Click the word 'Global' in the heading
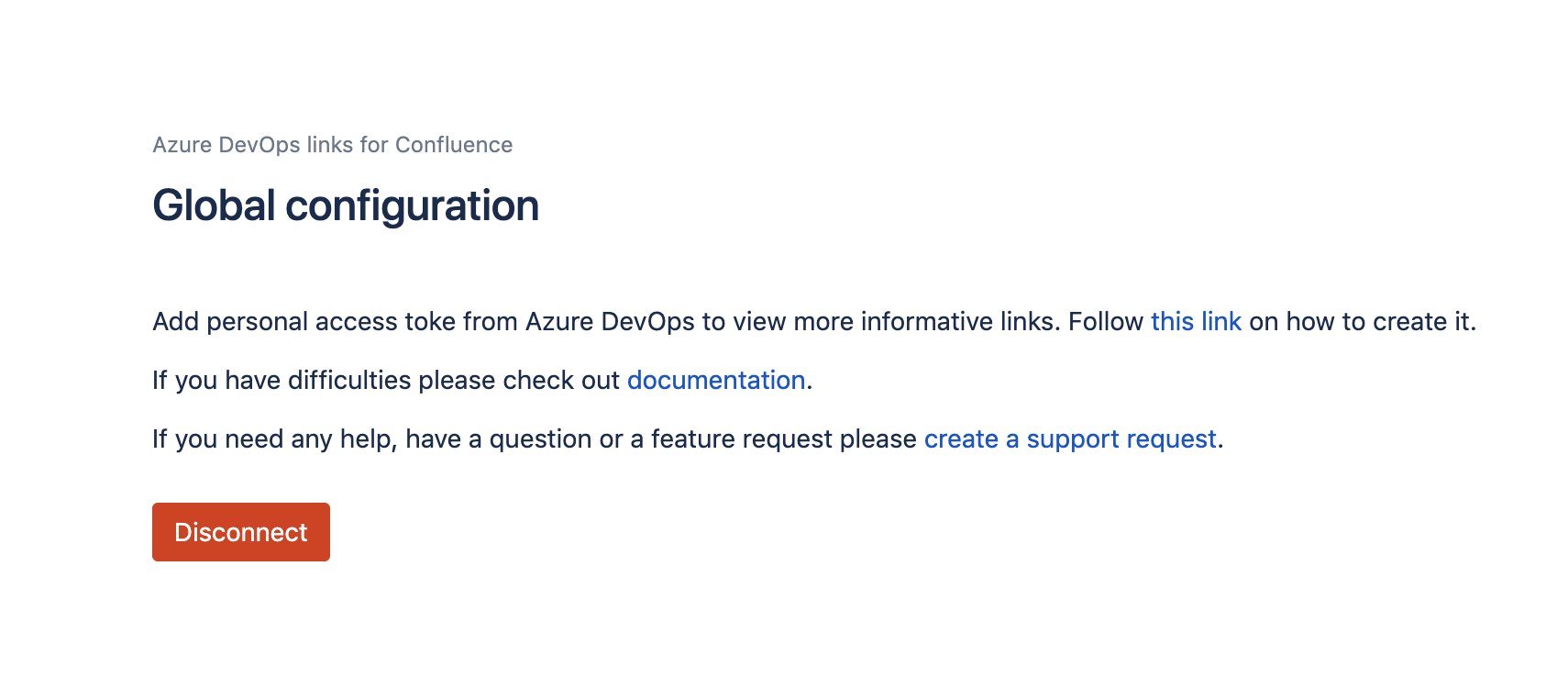1568x688 pixels. pos(214,205)
